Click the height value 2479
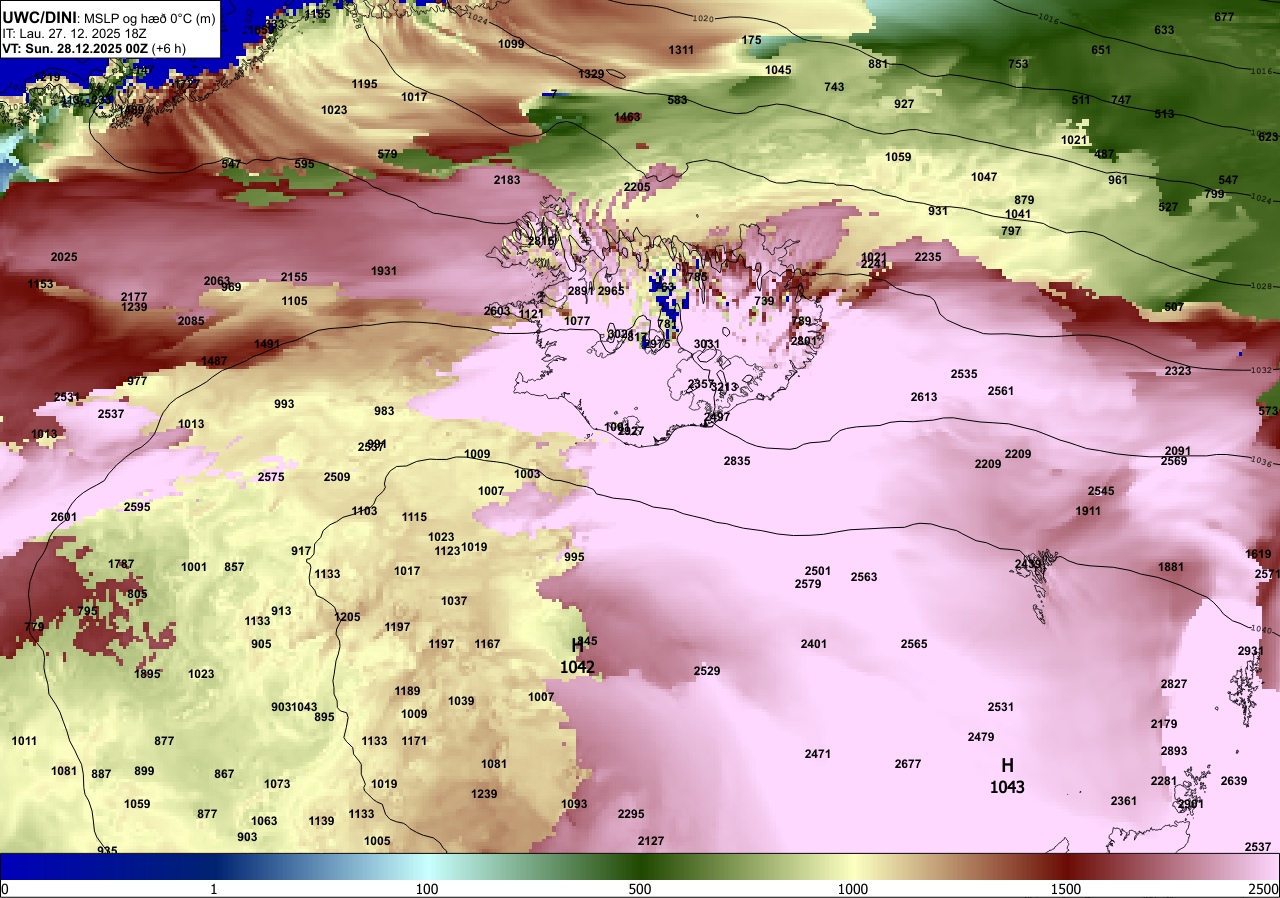The height and width of the screenshot is (898, 1280). pos(981,737)
